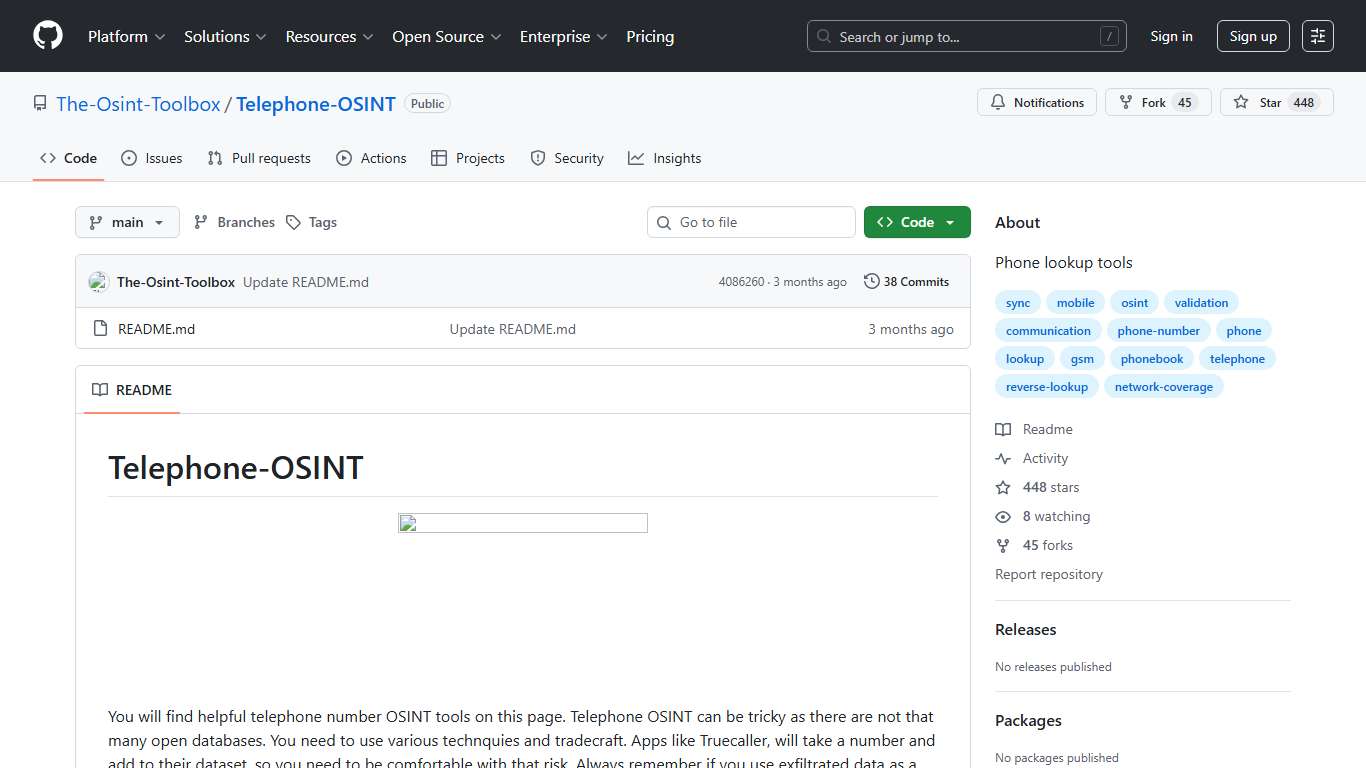Click the Activity pulse icon in the sidebar
Image resolution: width=1366 pixels, height=768 pixels.
pyautogui.click(x=1003, y=458)
